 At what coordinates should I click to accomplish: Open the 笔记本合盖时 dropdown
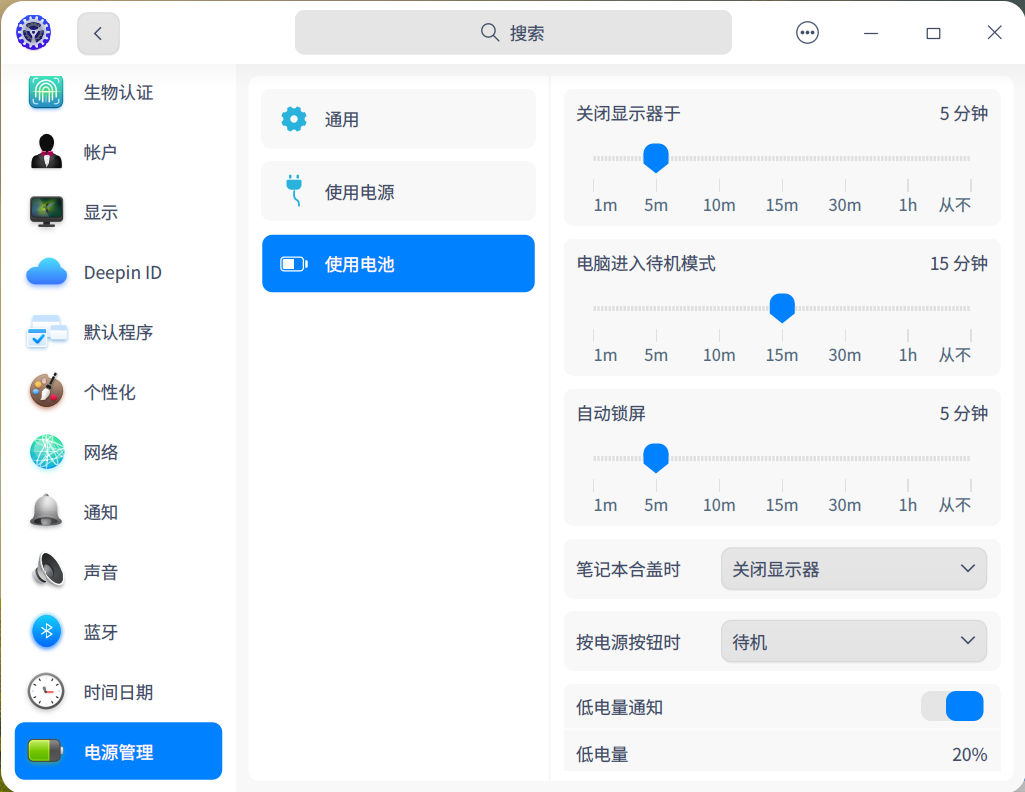click(853, 568)
